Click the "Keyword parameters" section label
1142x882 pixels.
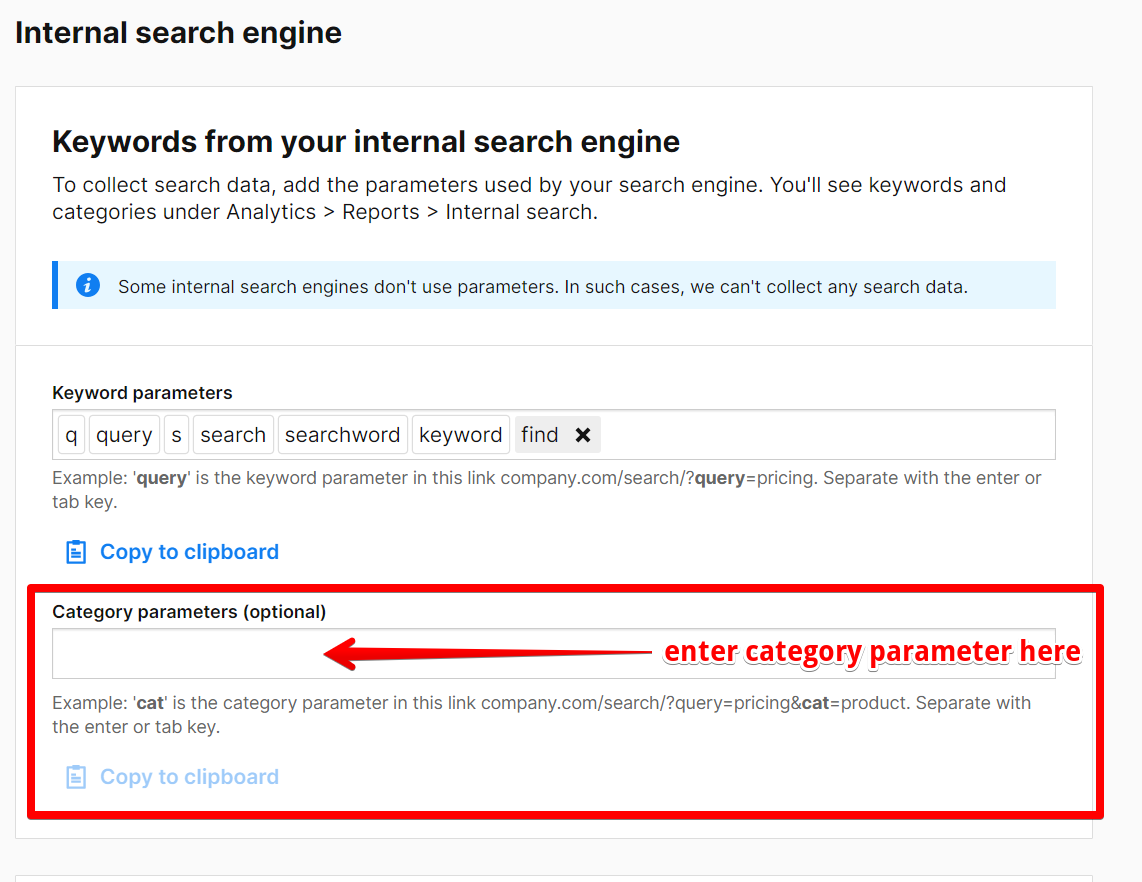click(x=142, y=392)
